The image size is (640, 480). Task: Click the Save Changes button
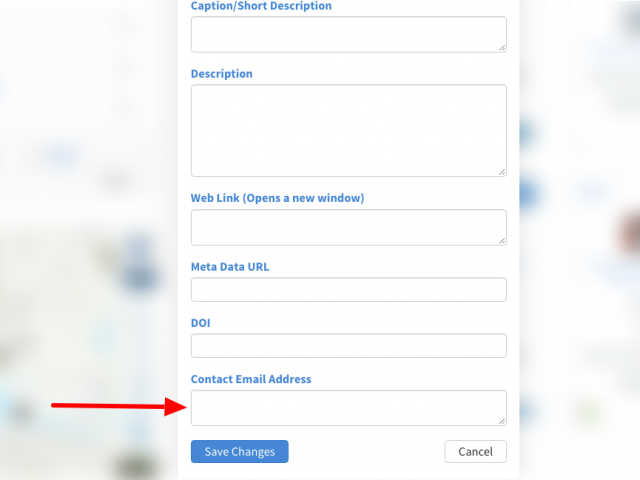point(240,451)
